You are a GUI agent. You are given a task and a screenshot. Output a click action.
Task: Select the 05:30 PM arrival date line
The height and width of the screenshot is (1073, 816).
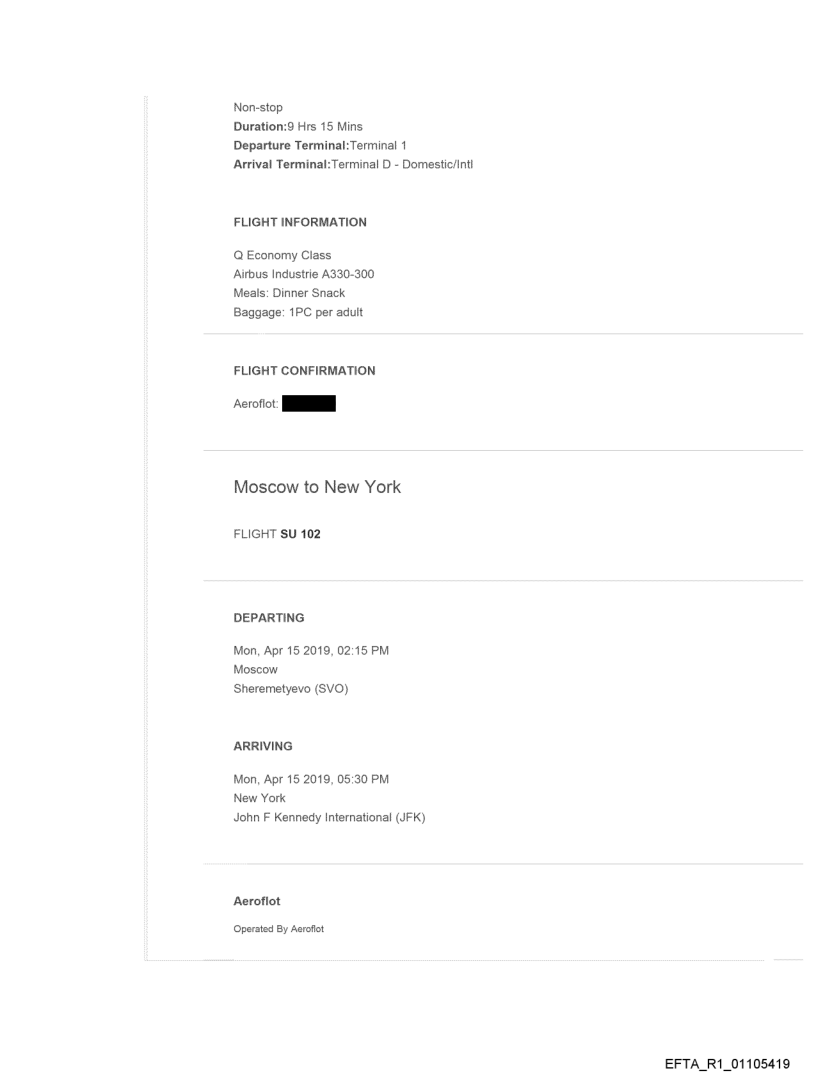click(x=311, y=780)
